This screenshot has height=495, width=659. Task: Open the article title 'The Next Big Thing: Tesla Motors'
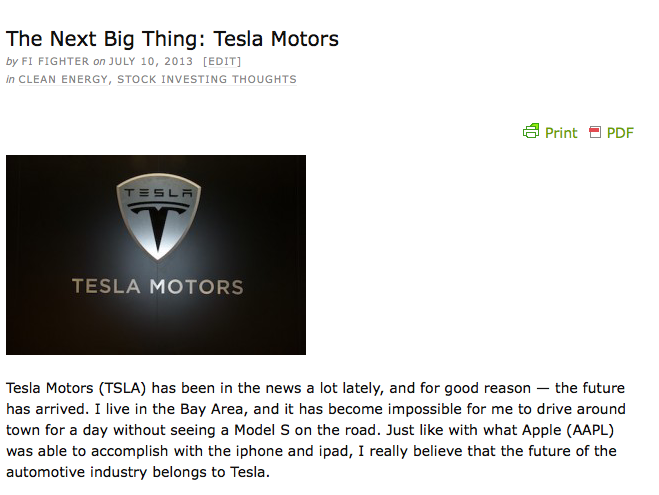(x=172, y=39)
